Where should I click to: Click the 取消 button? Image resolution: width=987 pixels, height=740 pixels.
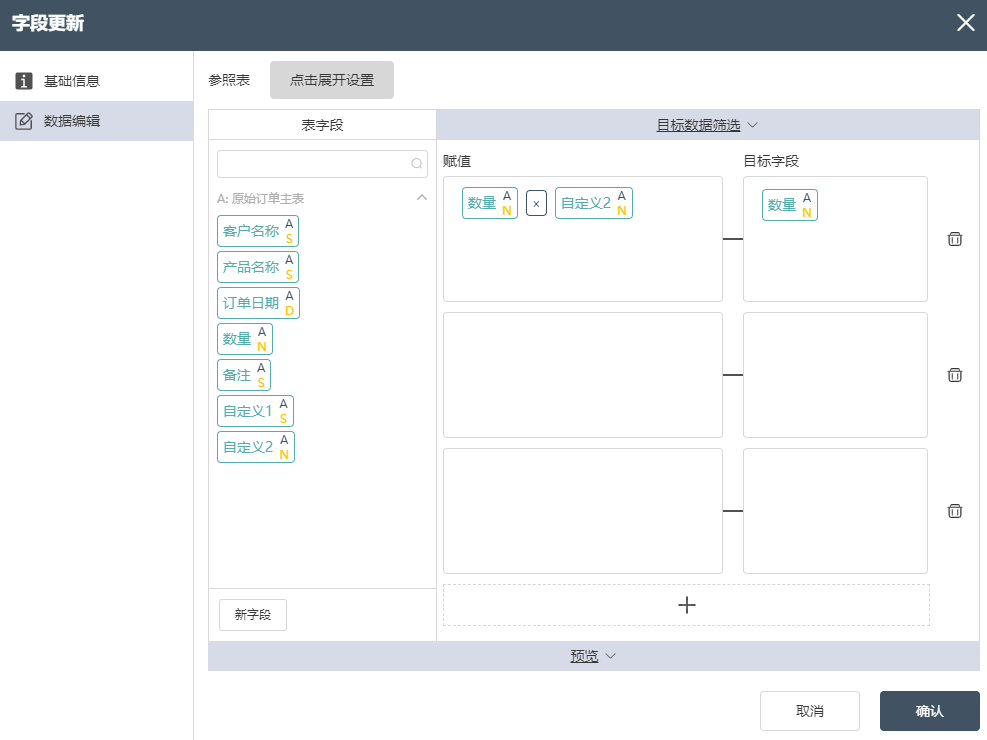pyautogui.click(x=809, y=711)
